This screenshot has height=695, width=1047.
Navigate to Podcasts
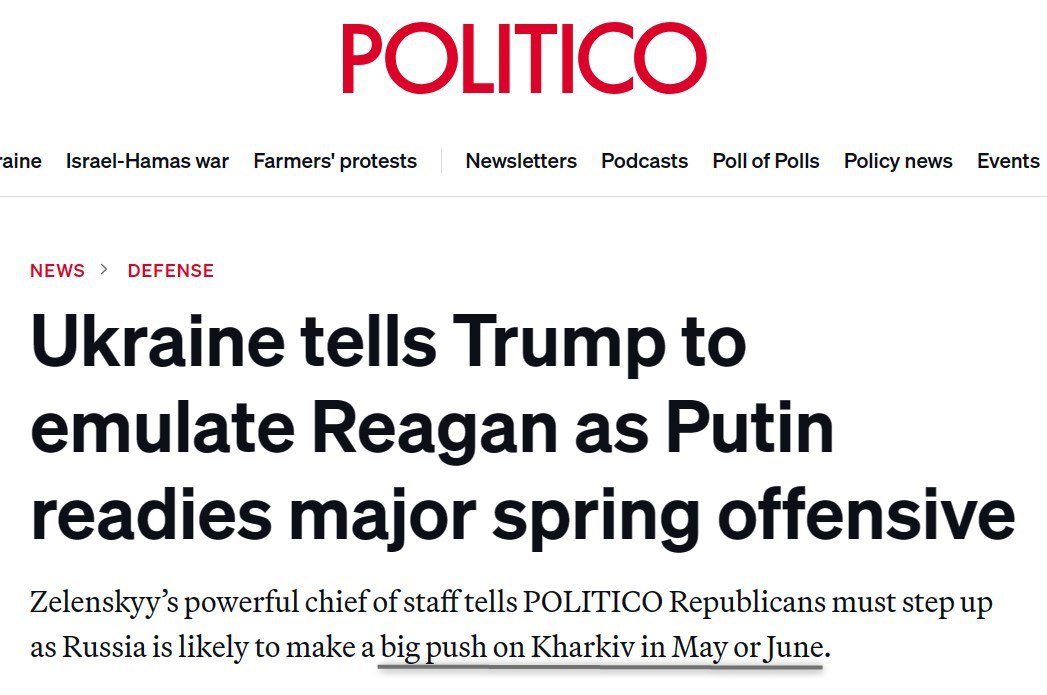pos(644,161)
